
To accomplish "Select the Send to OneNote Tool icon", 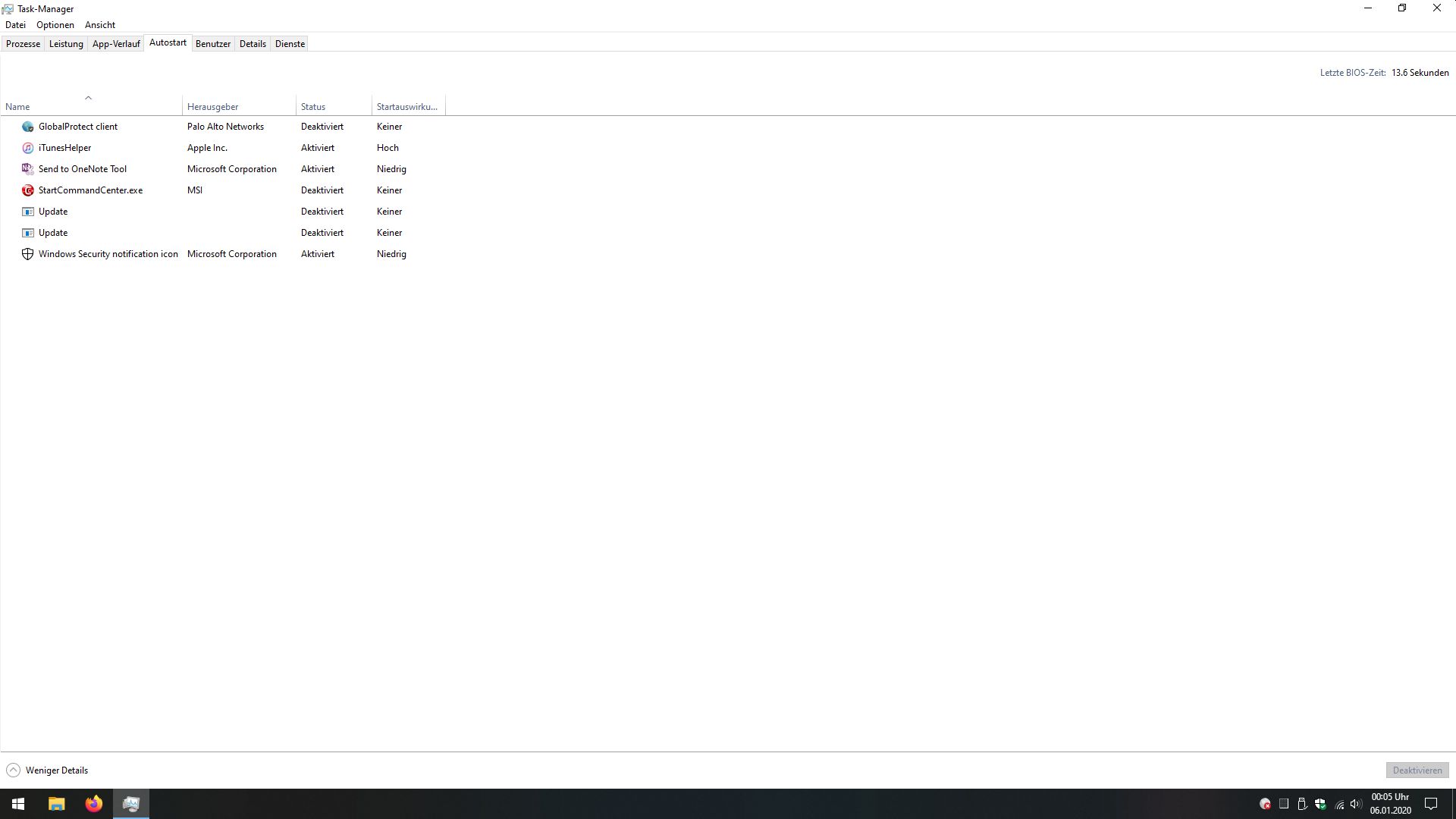I will [x=28, y=169].
